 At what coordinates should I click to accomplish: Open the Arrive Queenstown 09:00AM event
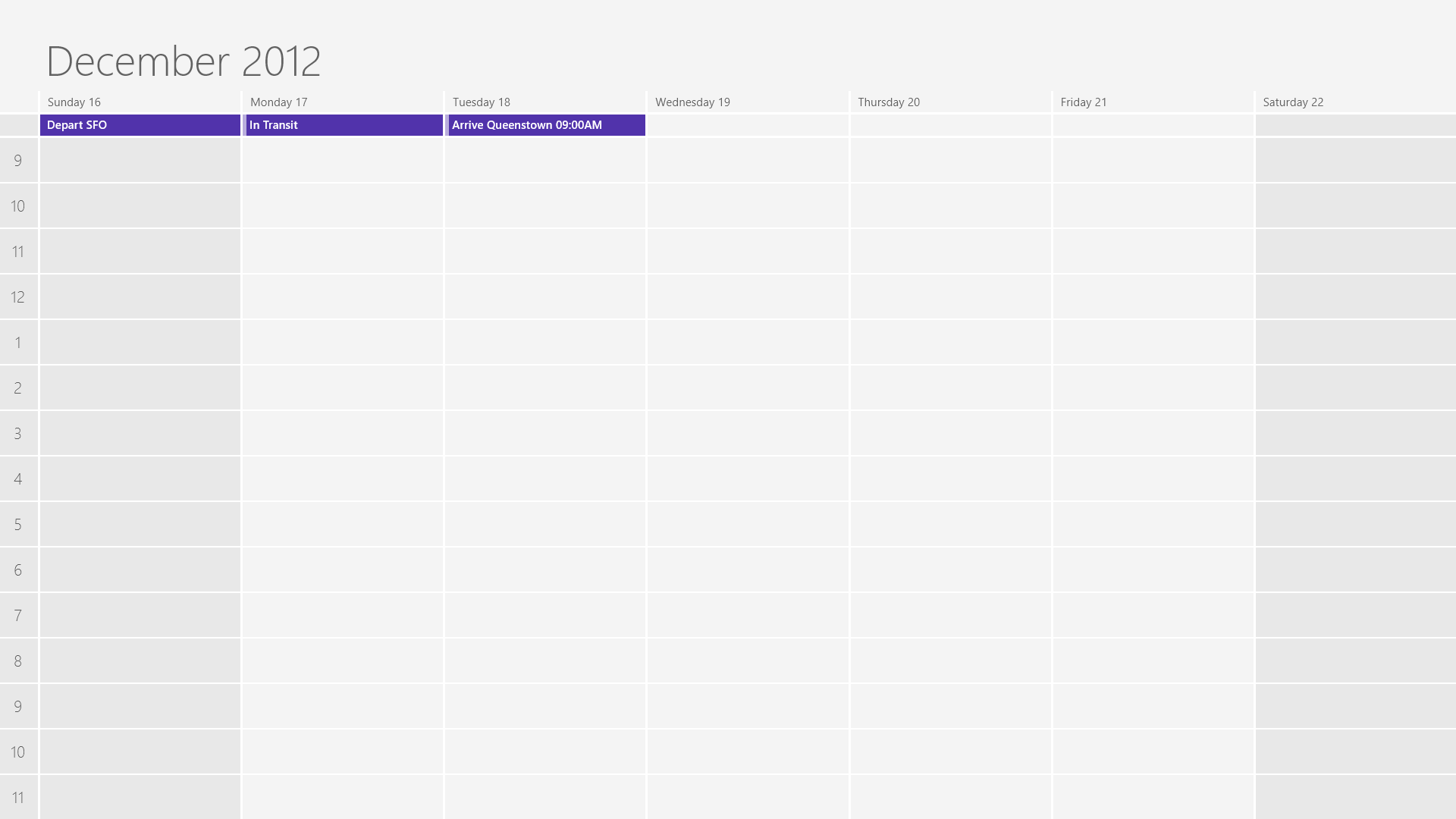point(546,125)
